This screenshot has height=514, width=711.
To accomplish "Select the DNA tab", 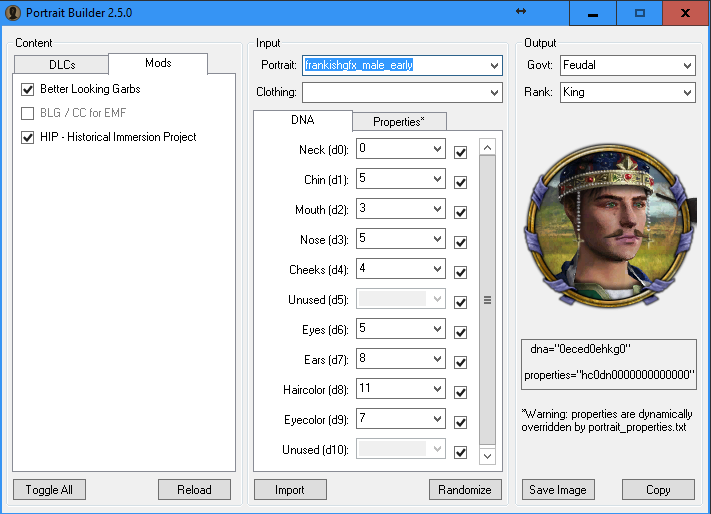I will [x=302, y=120].
